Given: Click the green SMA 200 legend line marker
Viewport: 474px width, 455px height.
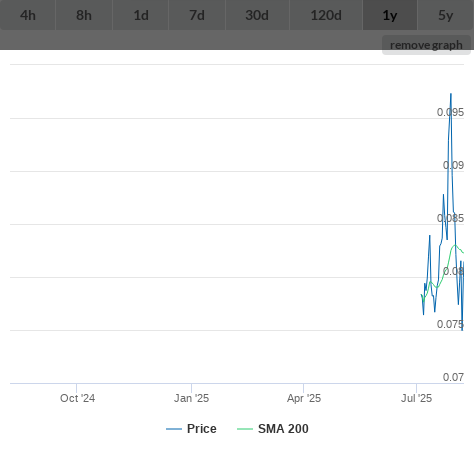Looking at the screenshot, I should [245, 429].
